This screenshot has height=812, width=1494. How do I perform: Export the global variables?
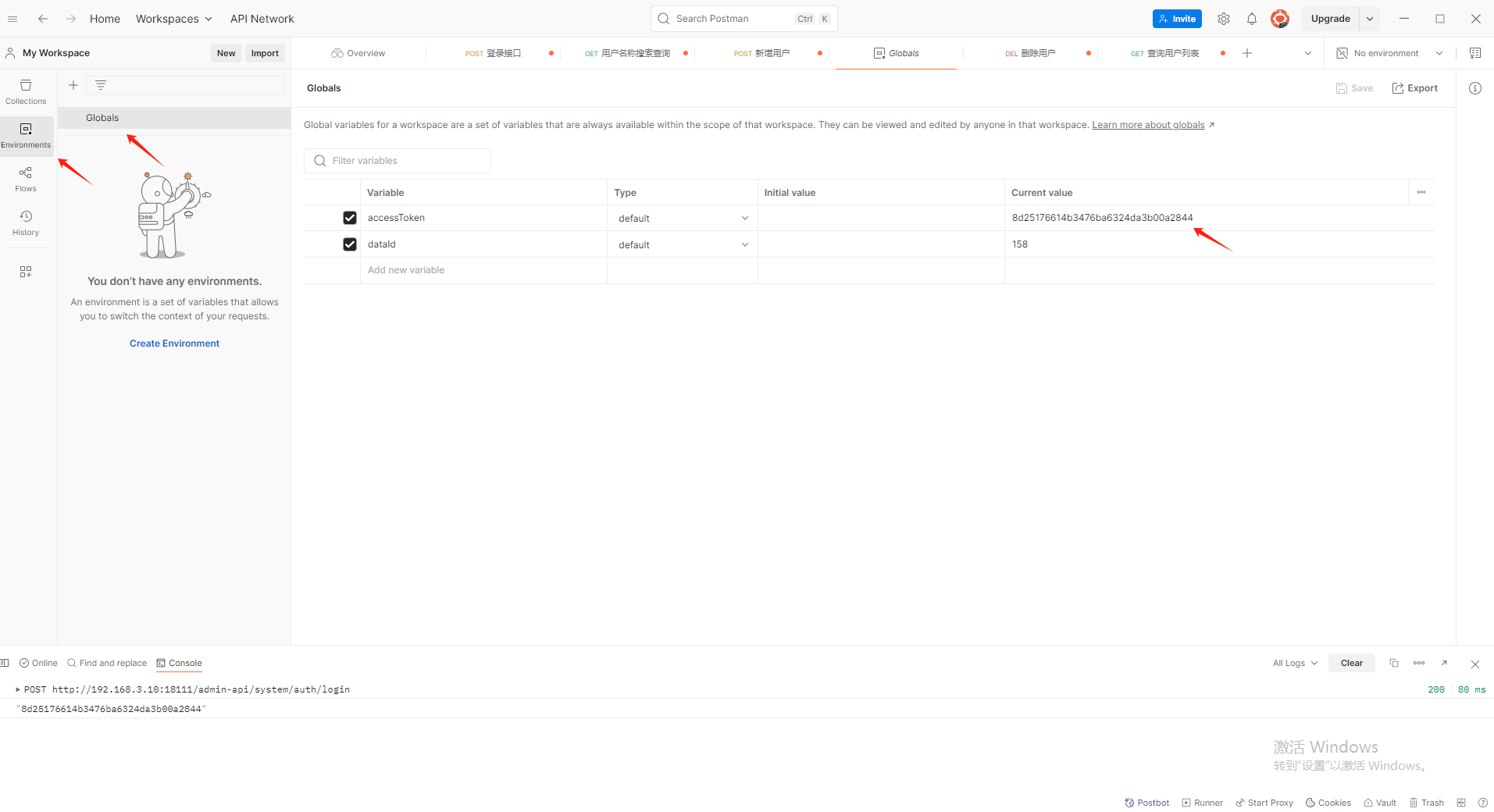(x=1414, y=87)
